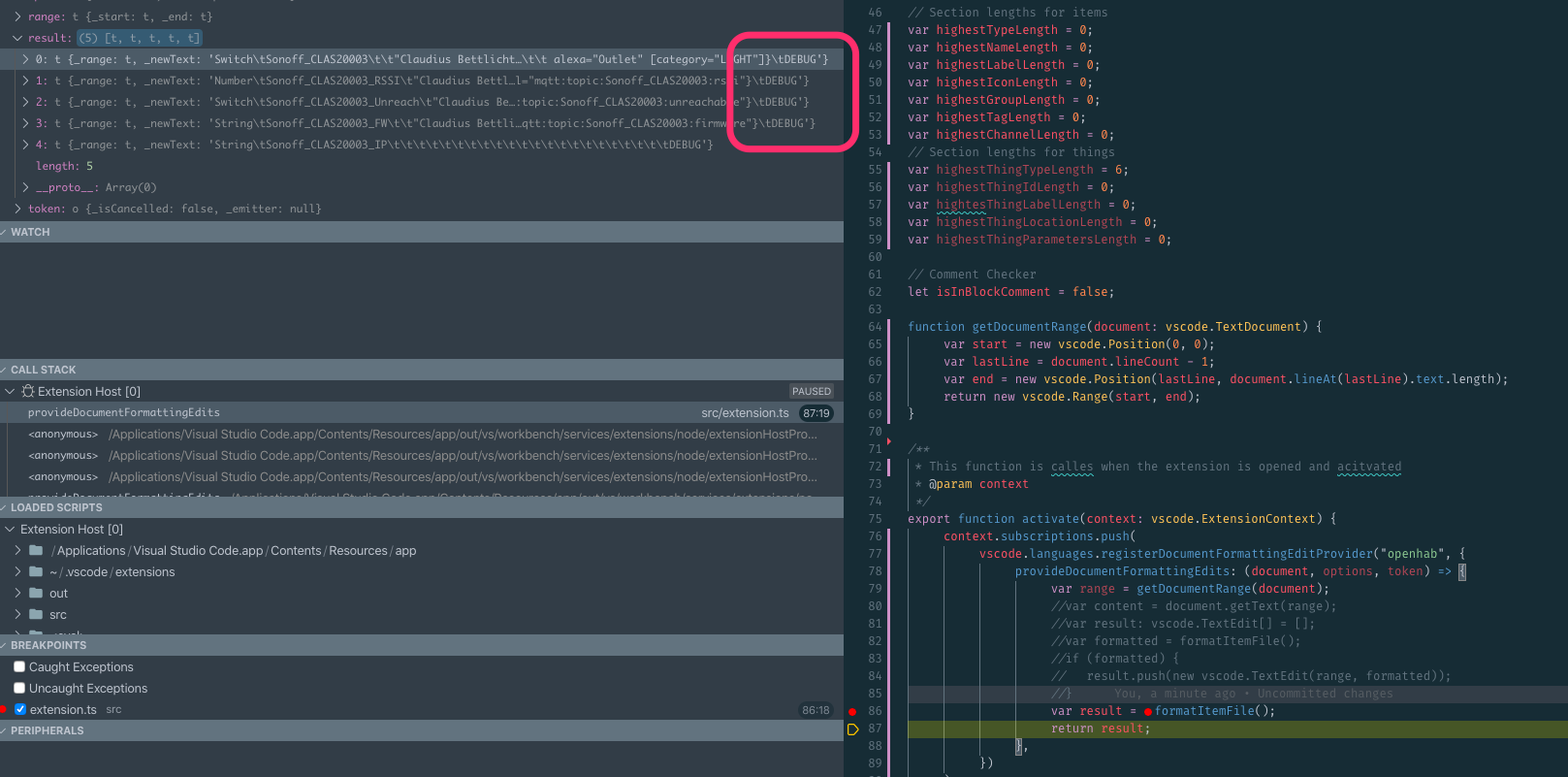Click the .vscode extensions folder icon
1568x777 pixels.
click(x=36, y=571)
